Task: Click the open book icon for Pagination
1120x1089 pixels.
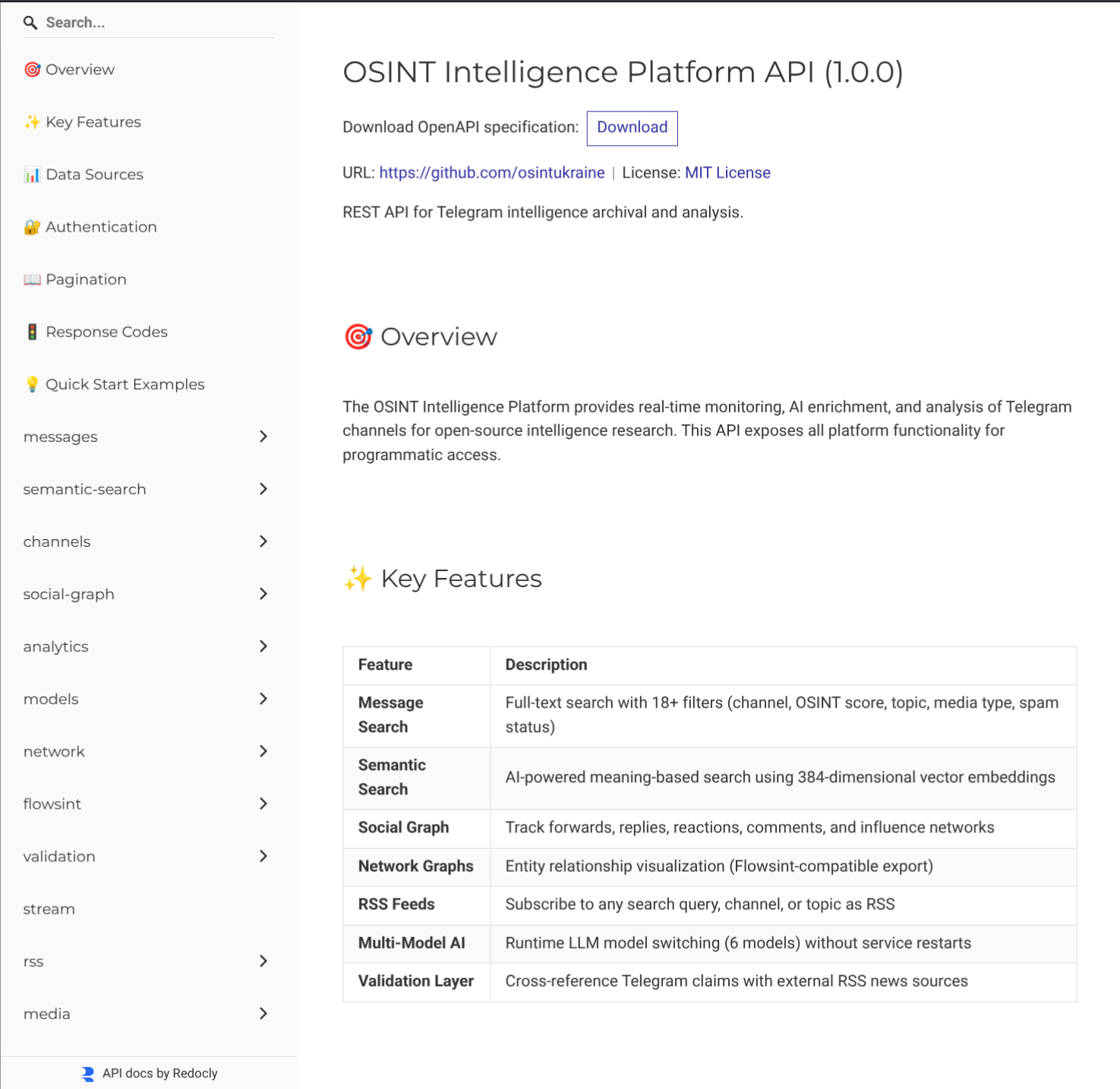Action: pyautogui.click(x=32, y=279)
